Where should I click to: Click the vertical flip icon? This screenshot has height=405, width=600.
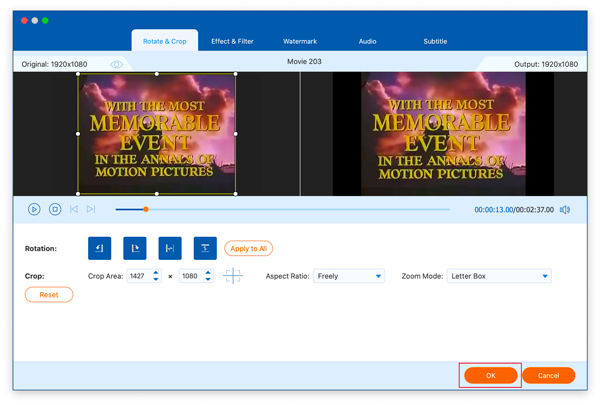[x=204, y=248]
